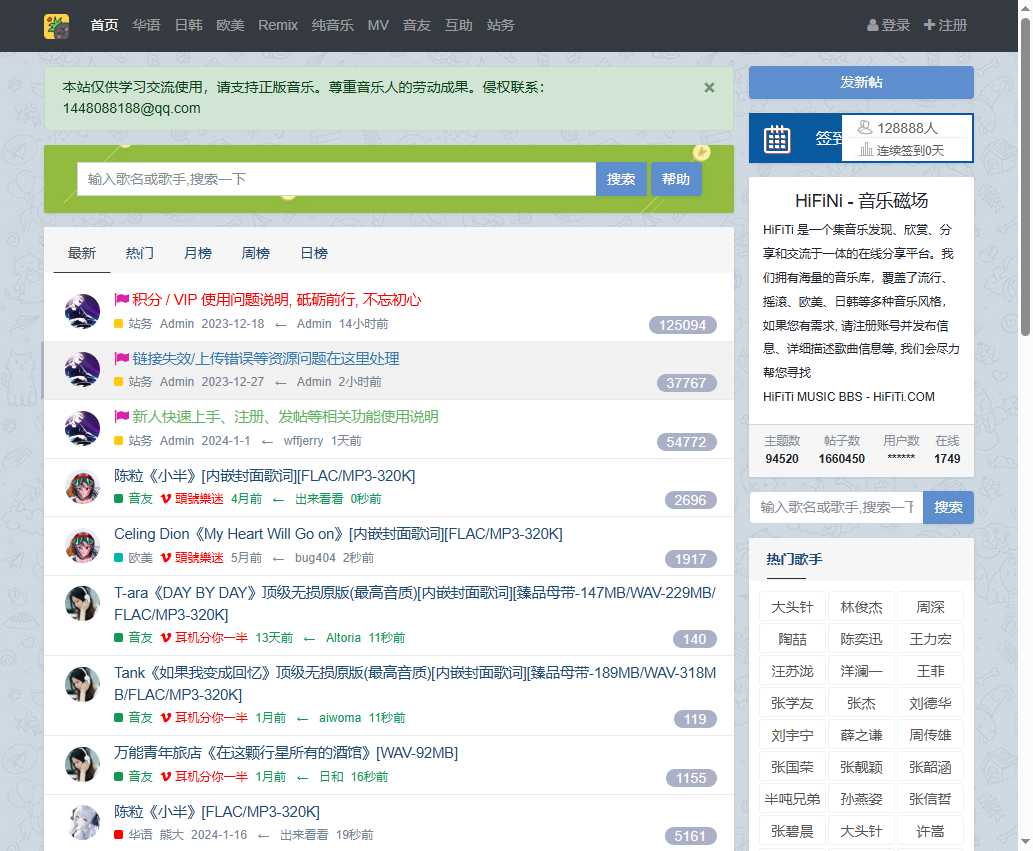This screenshot has height=851, width=1033.
Task: Click the 发新帖 button
Action: pos(860,83)
